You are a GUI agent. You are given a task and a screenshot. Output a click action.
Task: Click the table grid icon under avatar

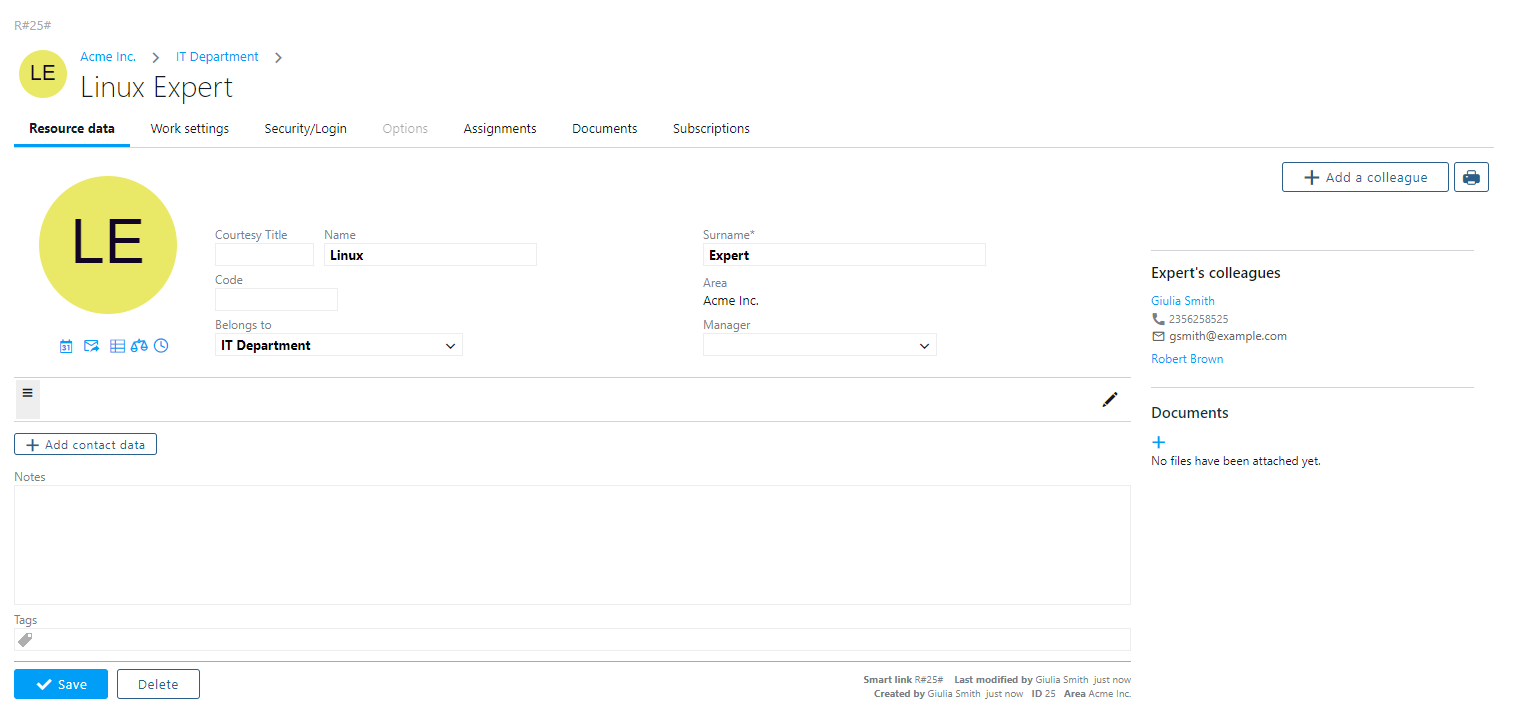coord(117,346)
